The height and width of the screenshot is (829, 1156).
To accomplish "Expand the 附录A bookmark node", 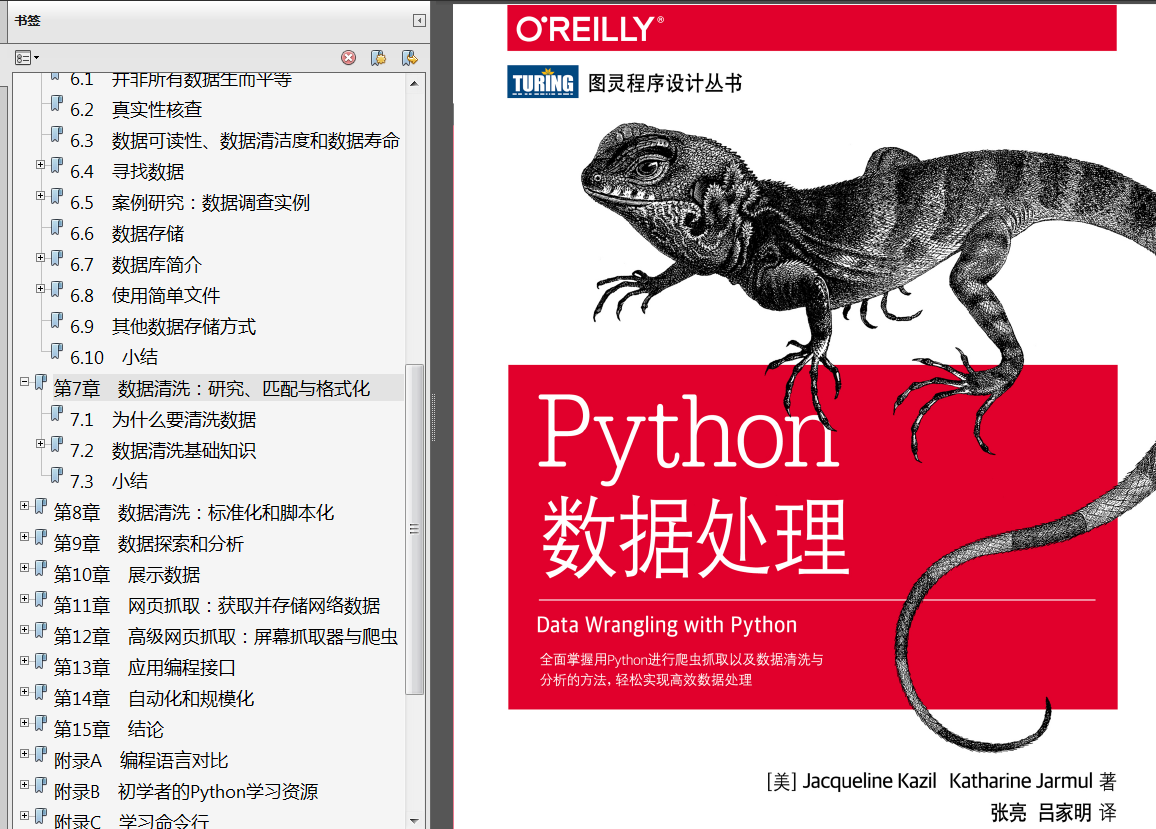I will pos(24,753).
